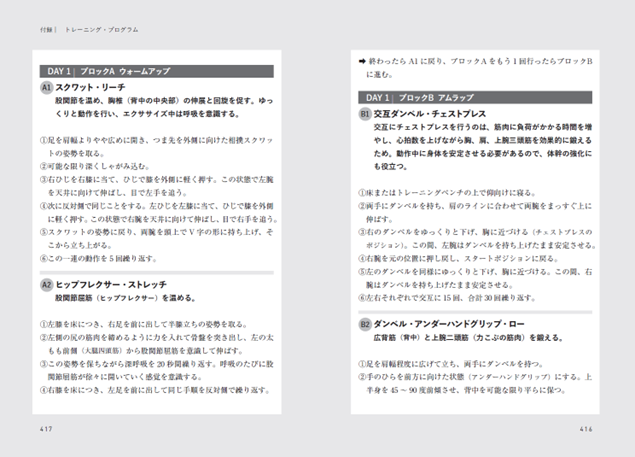Click the 股関節屈筋(ヒップフレクサー)を温める description
635x457 pixels.
point(126,298)
